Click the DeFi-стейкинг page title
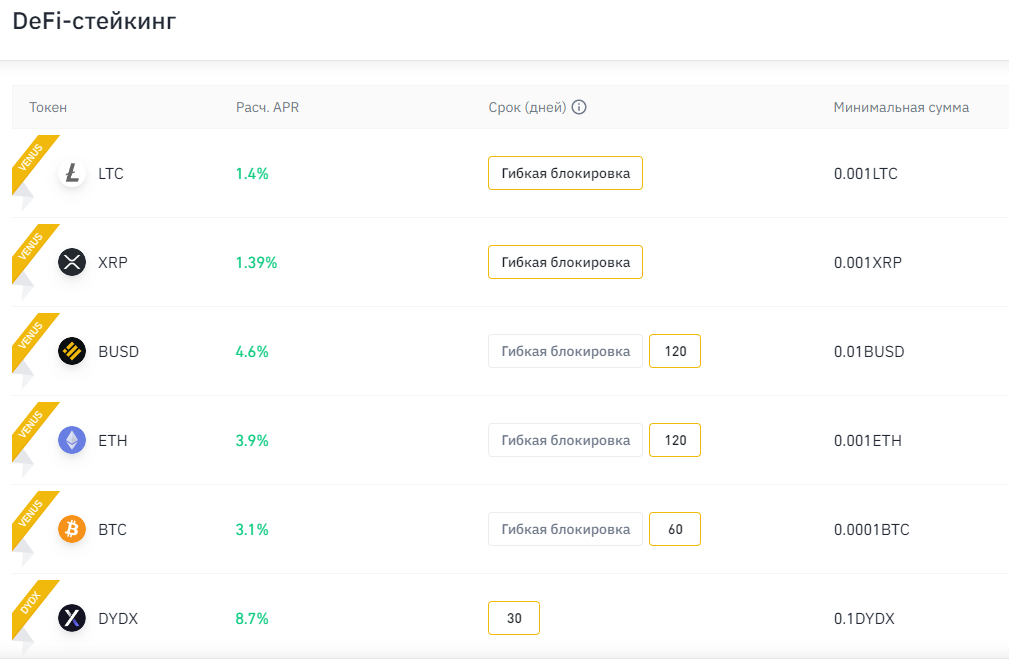 (x=96, y=21)
